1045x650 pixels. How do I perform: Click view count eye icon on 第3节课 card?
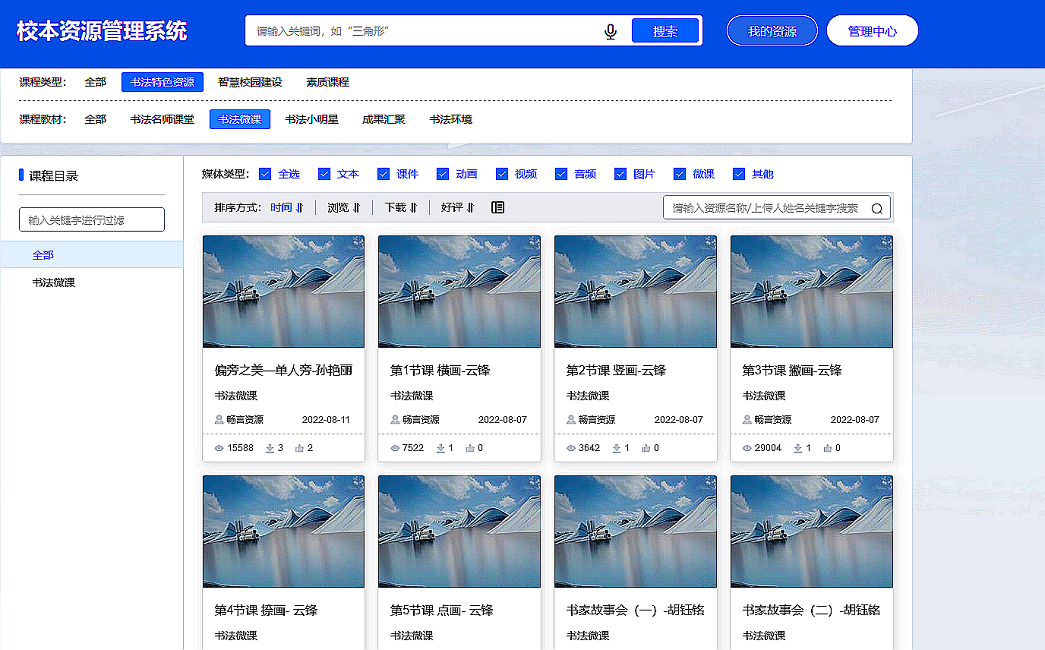[747, 448]
